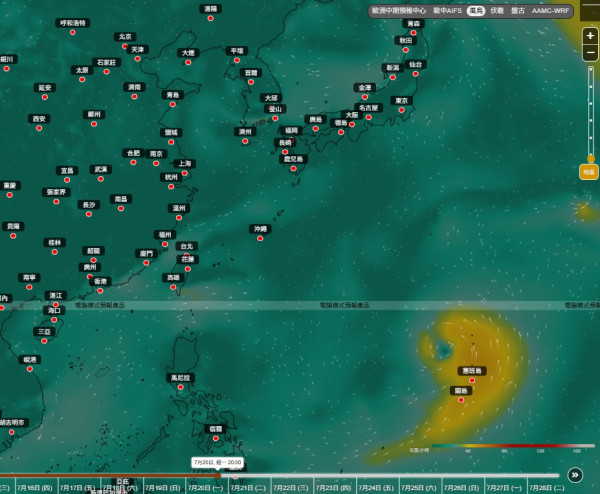Select the 沖繩 location marker
The height and width of the screenshot is (494, 600).
coord(260,239)
